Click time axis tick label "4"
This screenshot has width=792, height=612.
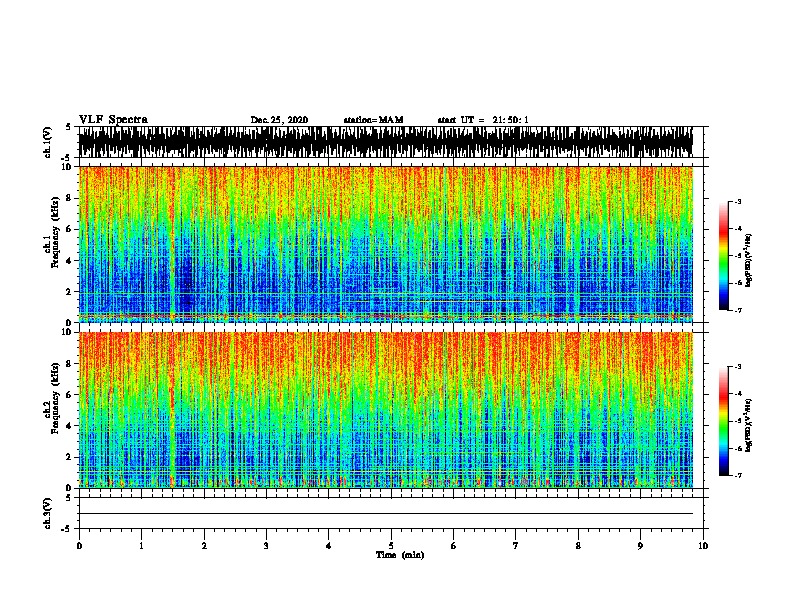coord(329,545)
